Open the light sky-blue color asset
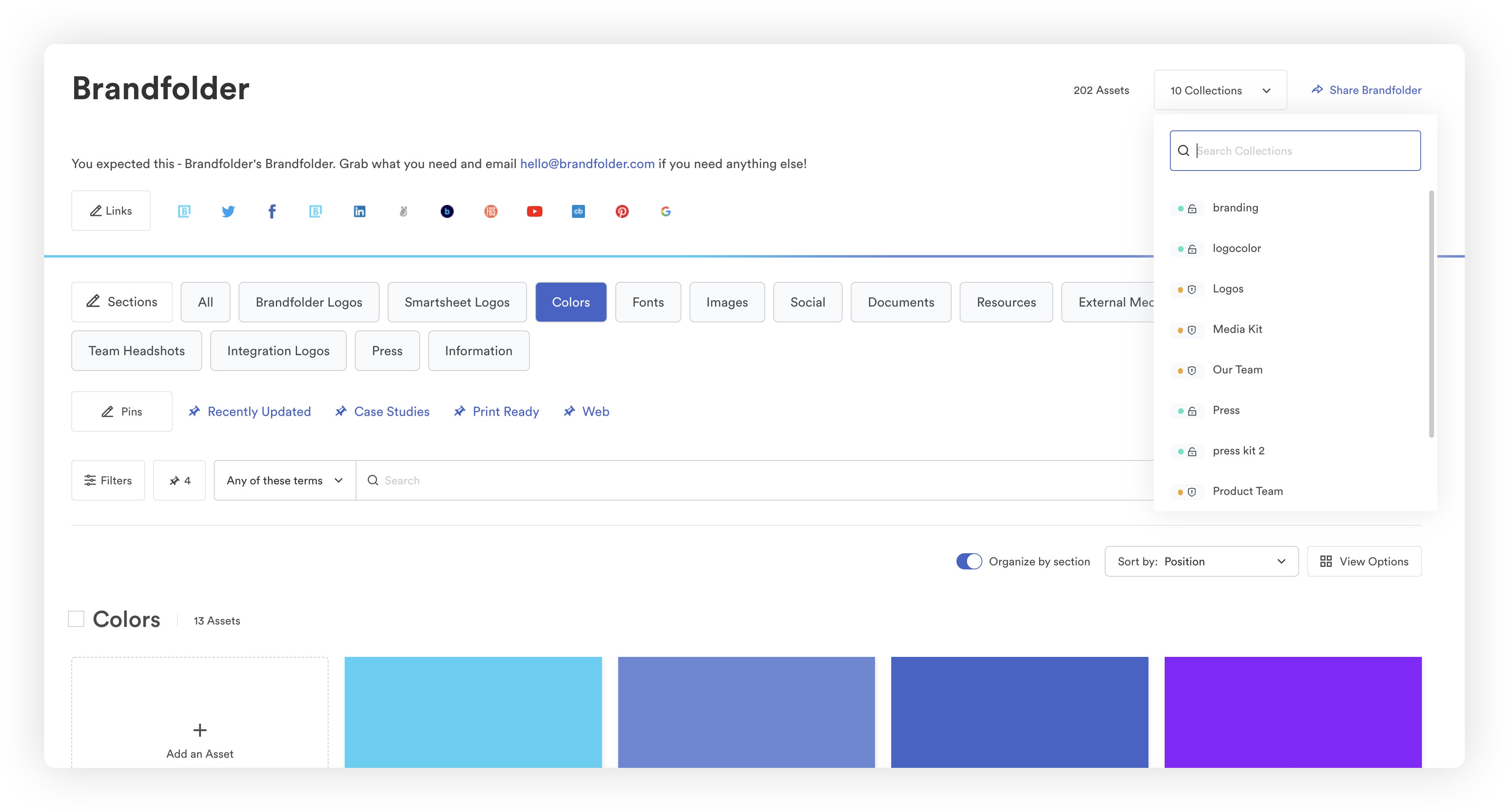The width and height of the screenshot is (1509, 812). 473,712
